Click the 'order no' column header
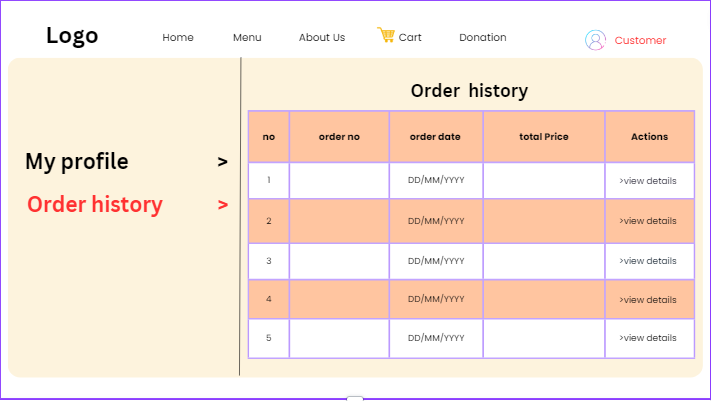The height and width of the screenshot is (401, 711). click(339, 137)
